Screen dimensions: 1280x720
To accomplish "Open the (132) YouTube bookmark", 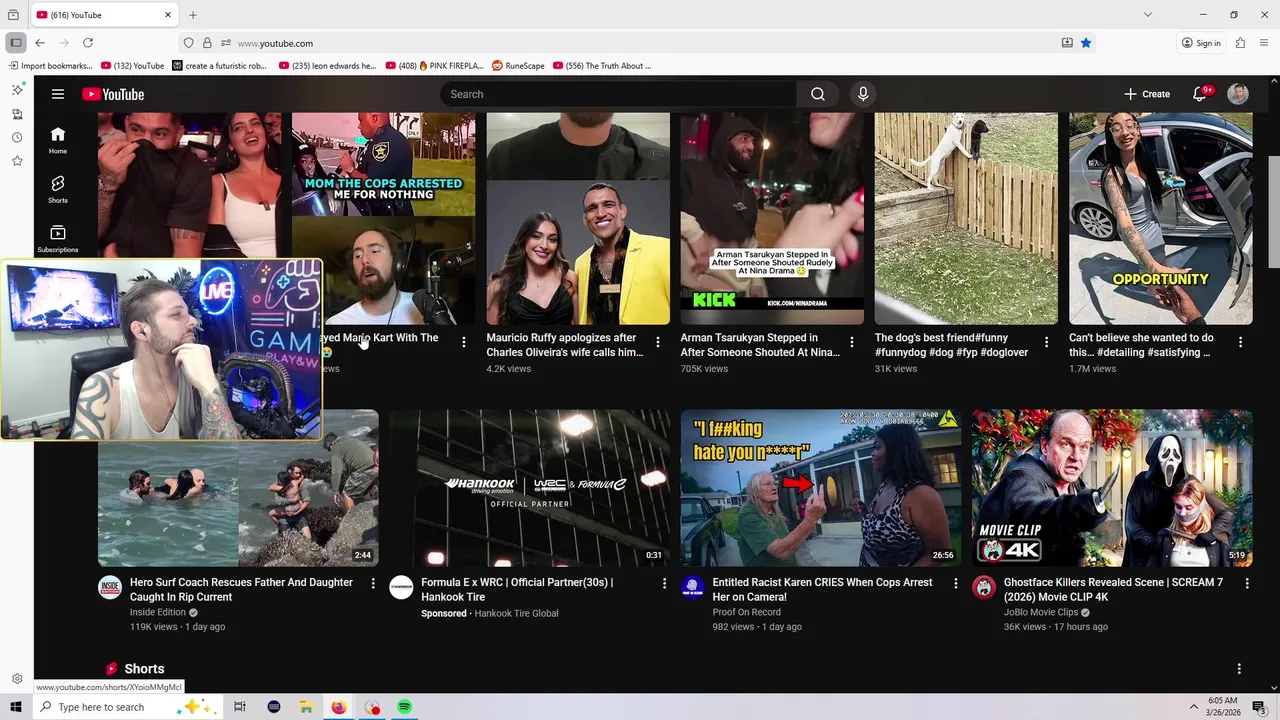I will pyautogui.click(x=132, y=66).
